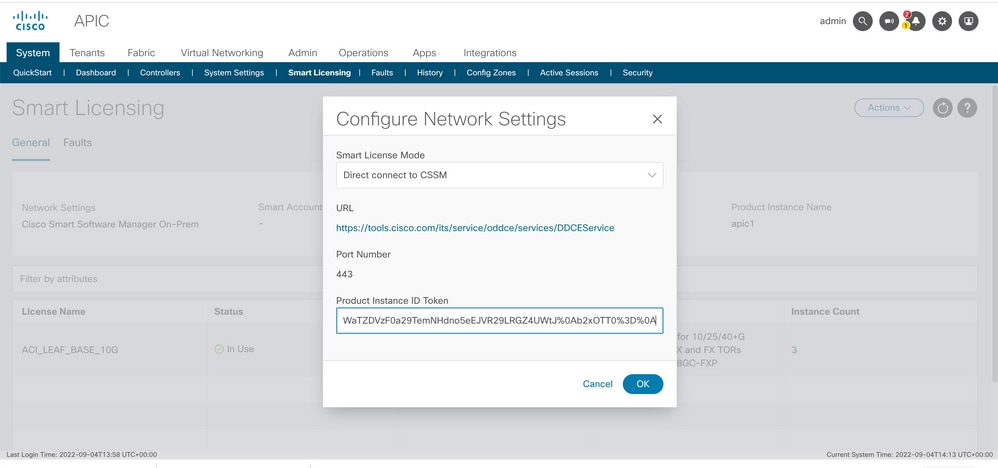The image size is (998, 468).
Task: Click the apic1 product instance name
Action: (x=743, y=224)
